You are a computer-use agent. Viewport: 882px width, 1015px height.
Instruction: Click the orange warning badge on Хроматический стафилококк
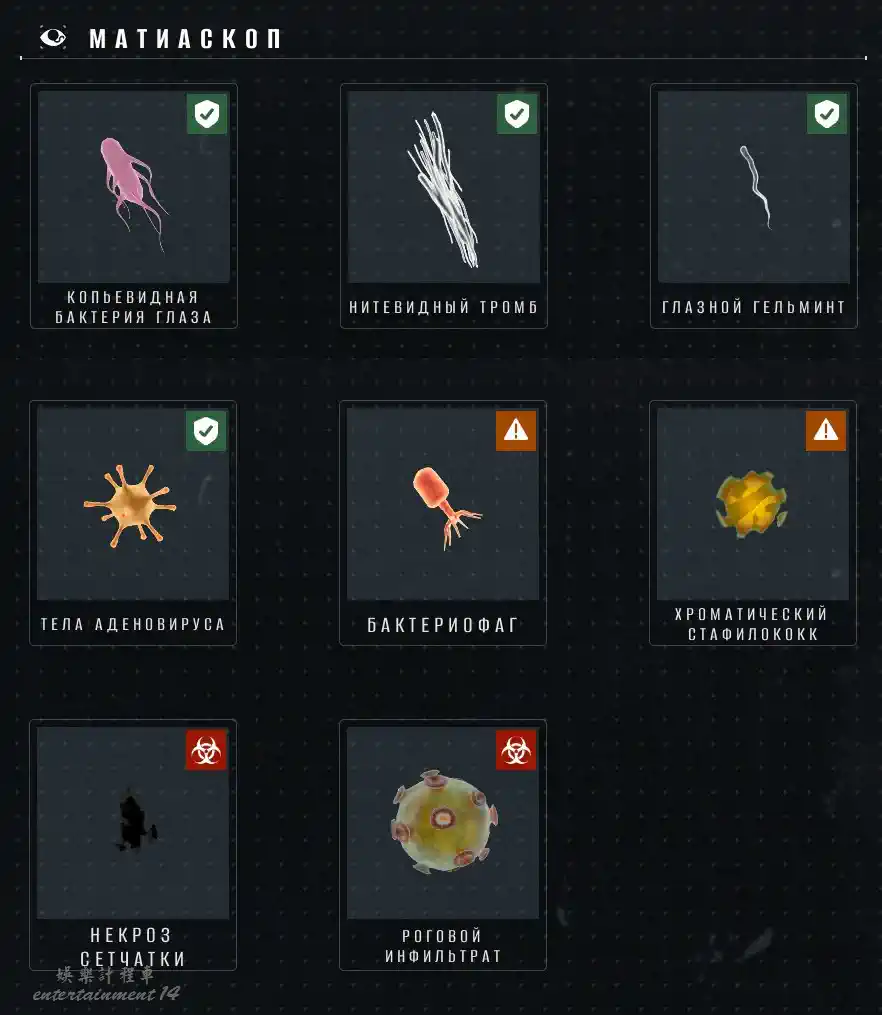[826, 430]
